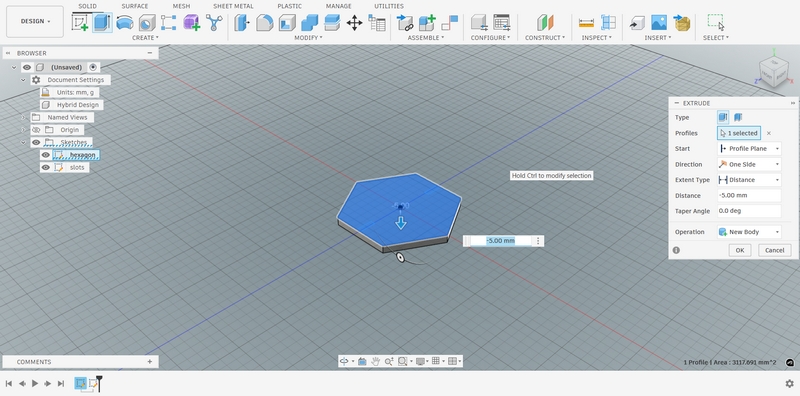Play the timeline

point(35,383)
